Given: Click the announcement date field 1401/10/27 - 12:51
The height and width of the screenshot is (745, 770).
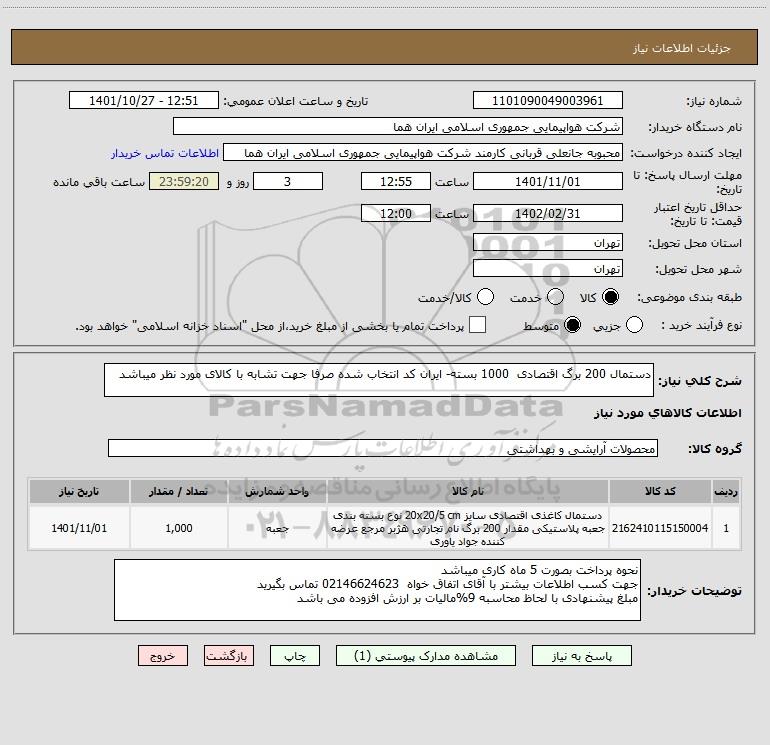Looking at the screenshot, I should click(x=144, y=101).
